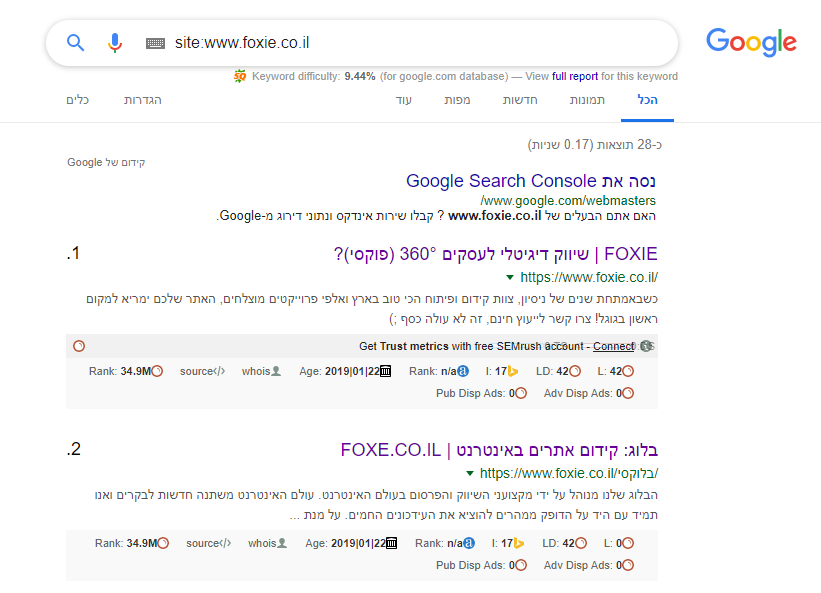Image resolution: width=821 pixels, height=593 pixels.
Task: Click the circle icon in the Trust metrics bar
Action: click(79, 346)
